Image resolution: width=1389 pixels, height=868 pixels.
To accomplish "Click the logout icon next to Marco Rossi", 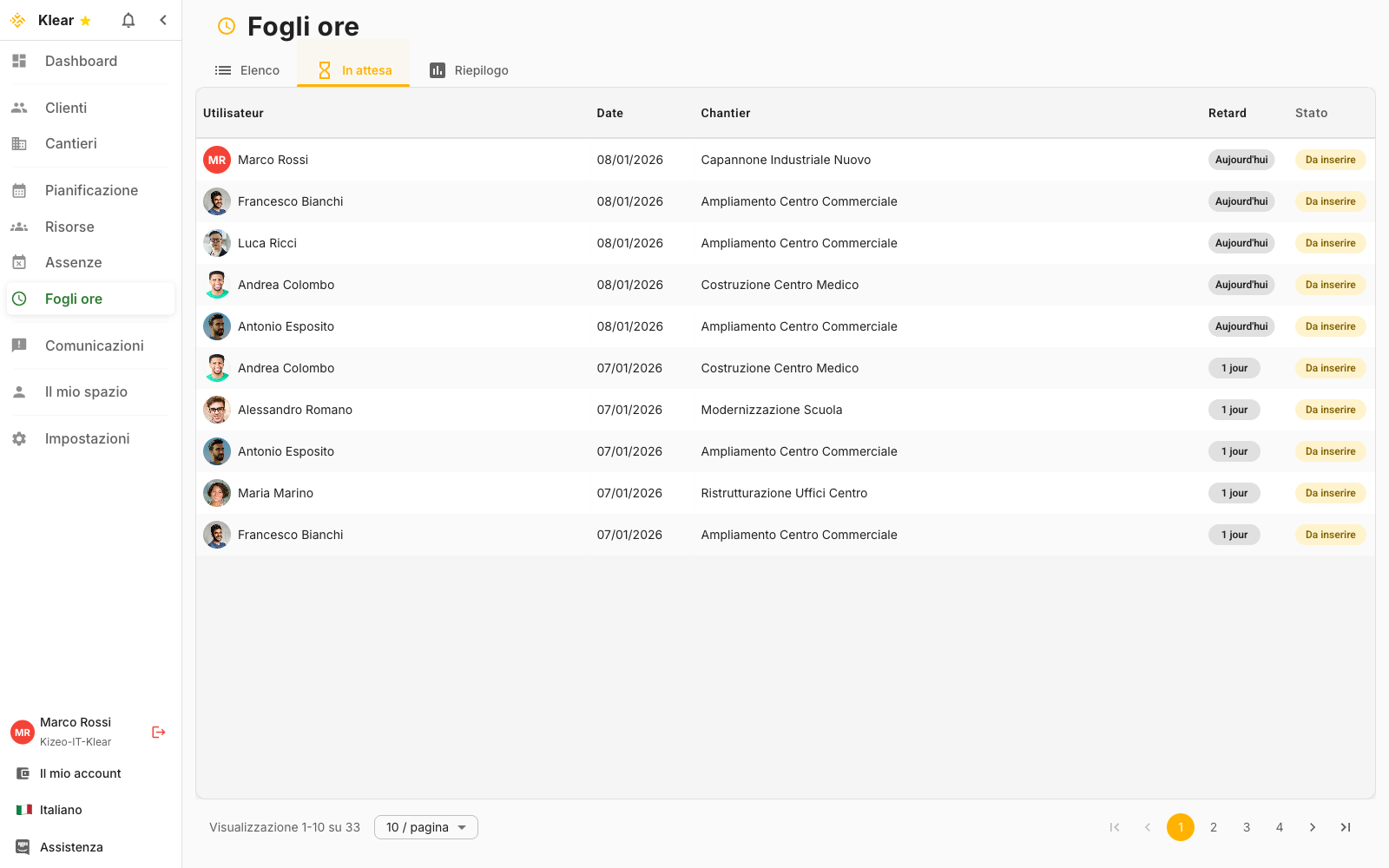I will (x=159, y=732).
